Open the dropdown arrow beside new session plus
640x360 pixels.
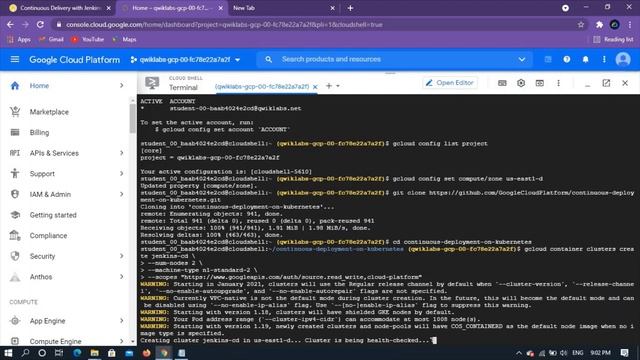338,86
